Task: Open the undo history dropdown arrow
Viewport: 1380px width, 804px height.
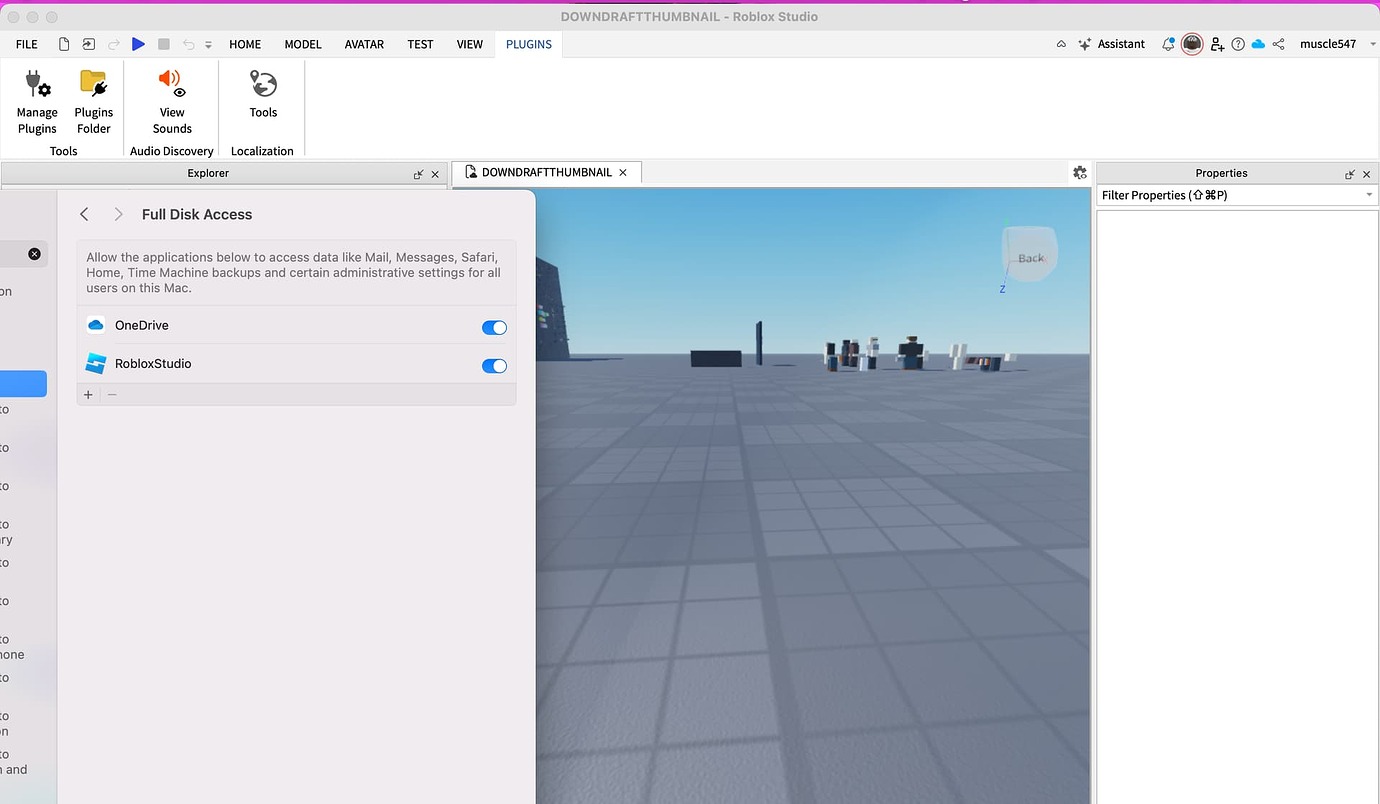Action: 207,44
